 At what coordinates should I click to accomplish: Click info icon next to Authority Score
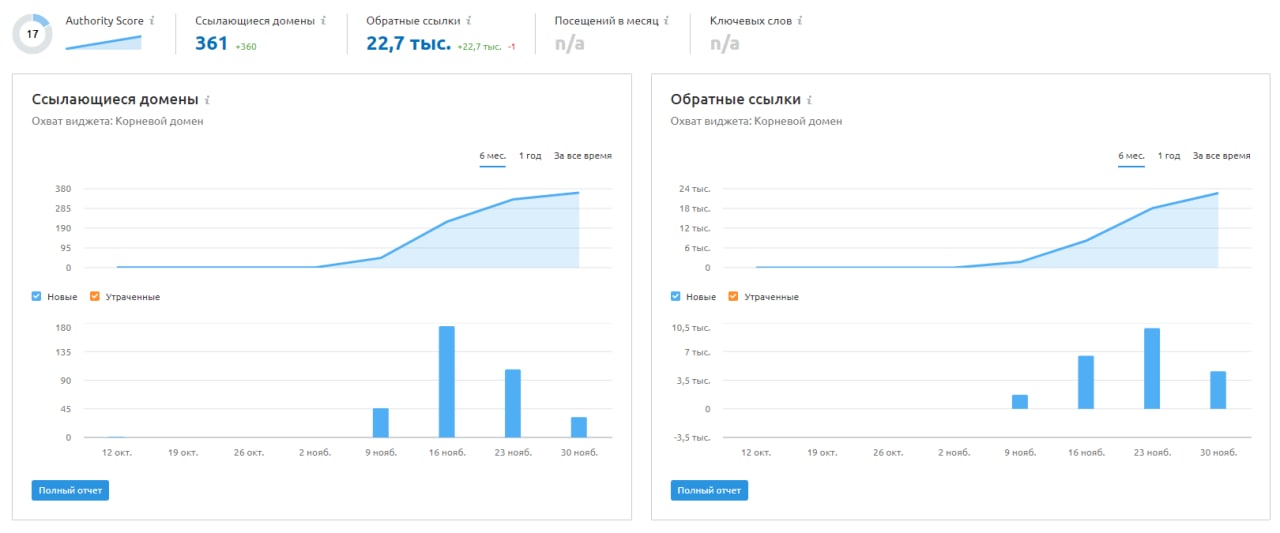click(152, 20)
